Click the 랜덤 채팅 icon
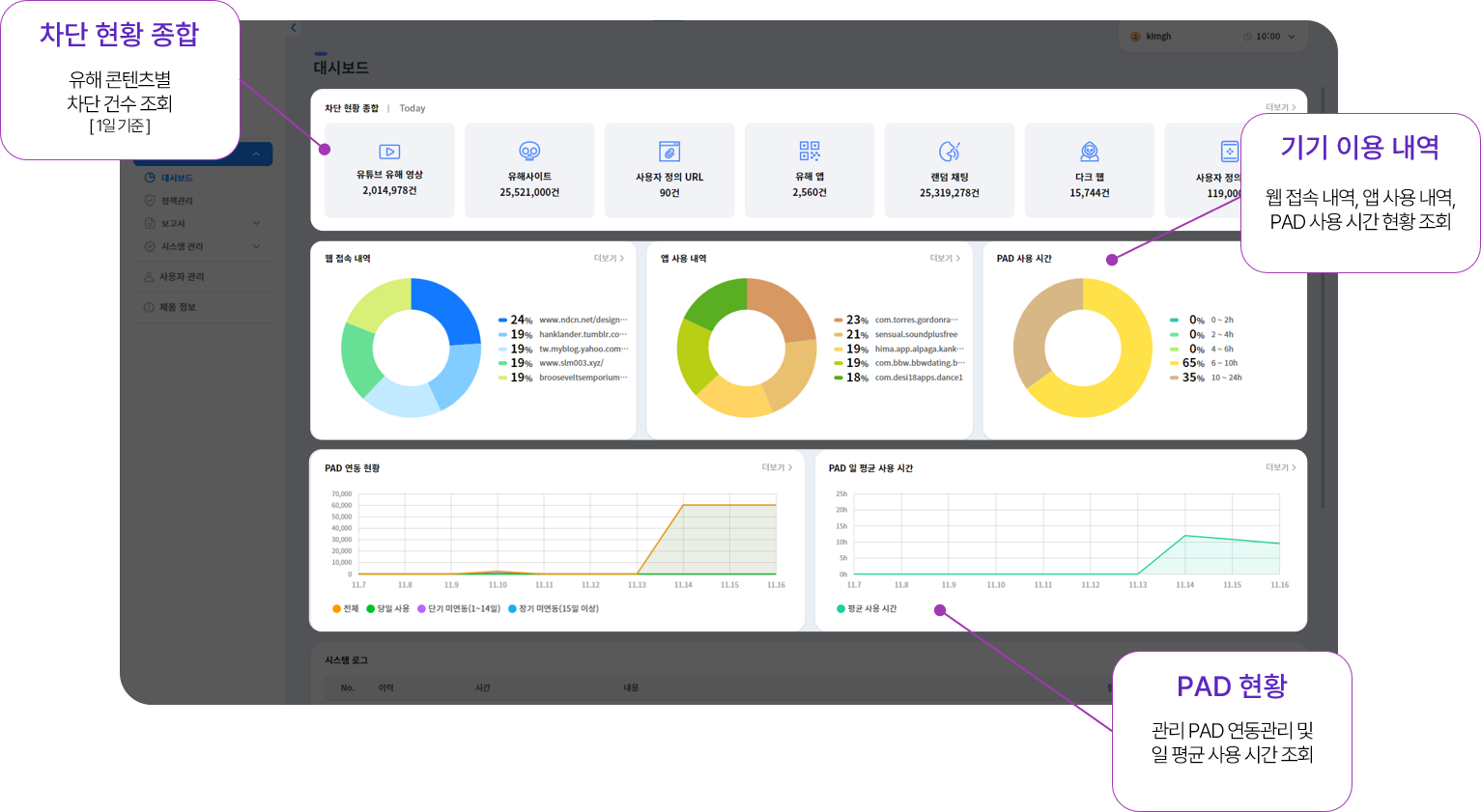1481x812 pixels. (950, 152)
